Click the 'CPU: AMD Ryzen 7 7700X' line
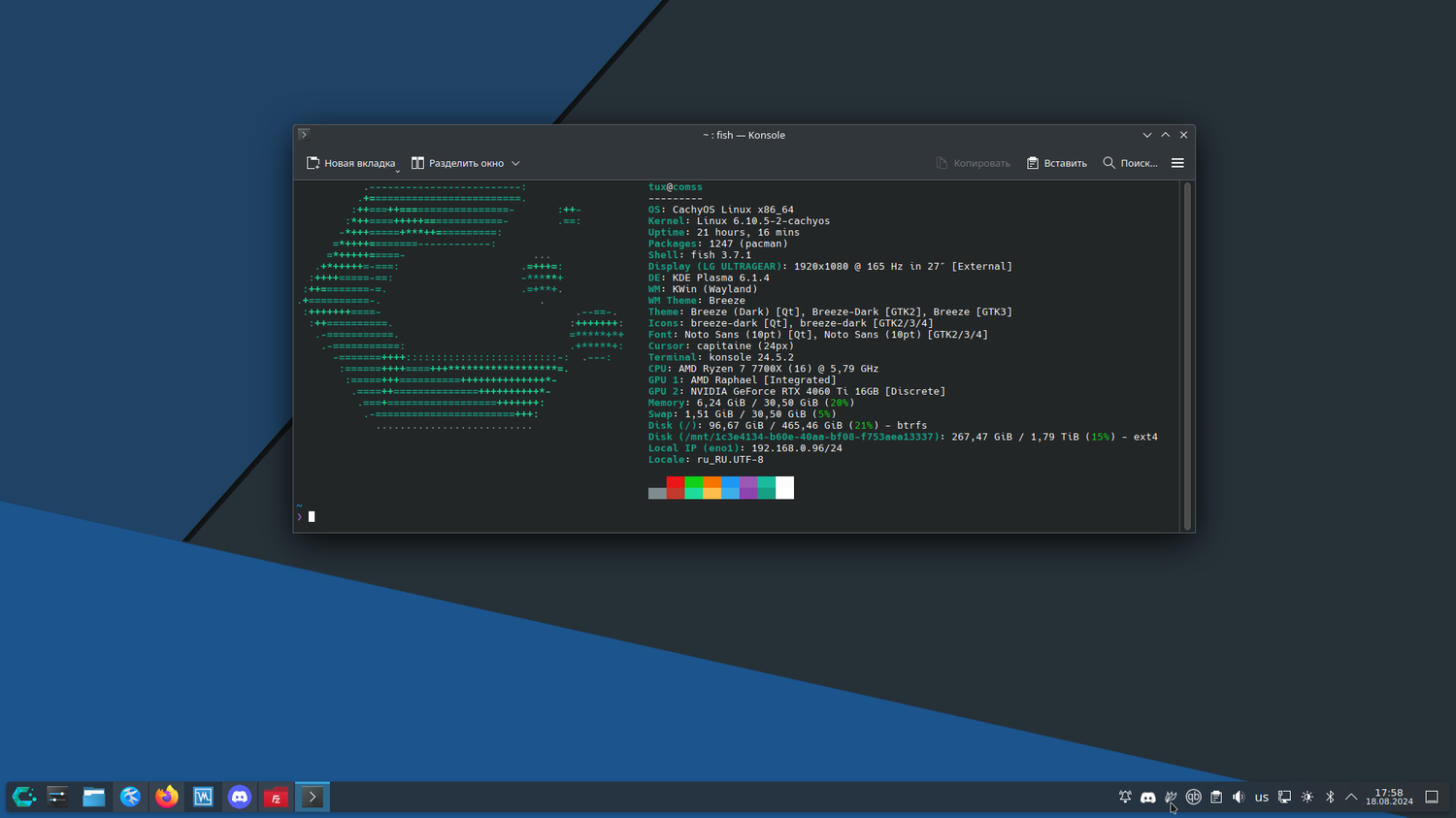The width and height of the screenshot is (1456, 818). pos(763,369)
